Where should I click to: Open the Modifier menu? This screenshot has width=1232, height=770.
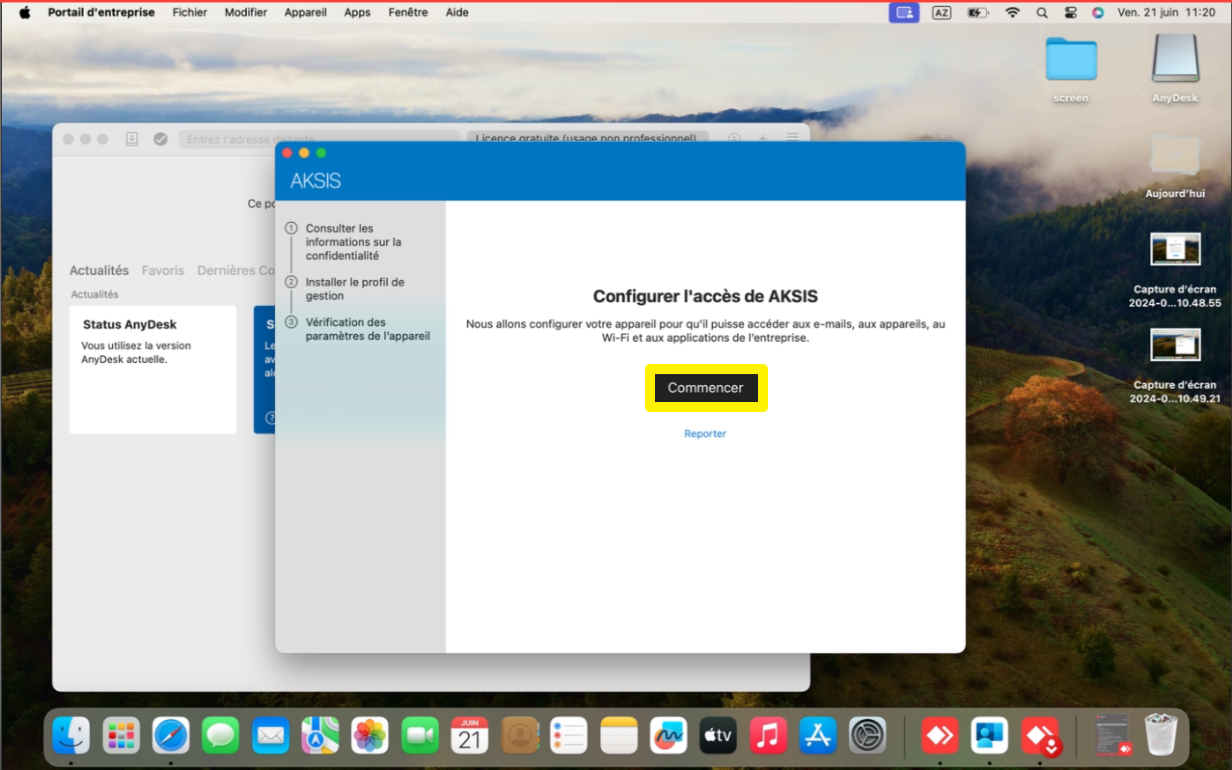tap(246, 12)
